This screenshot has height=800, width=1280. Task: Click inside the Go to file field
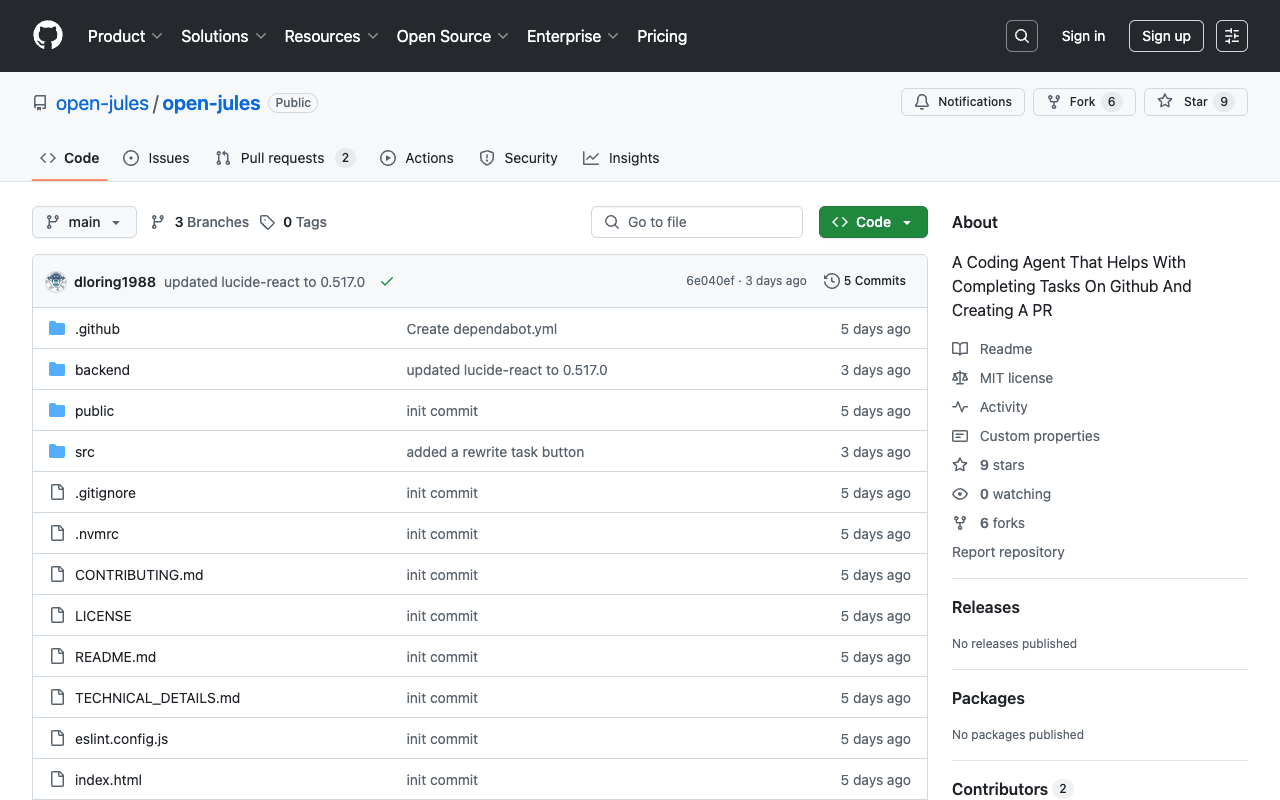pyautogui.click(x=696, y=221)
